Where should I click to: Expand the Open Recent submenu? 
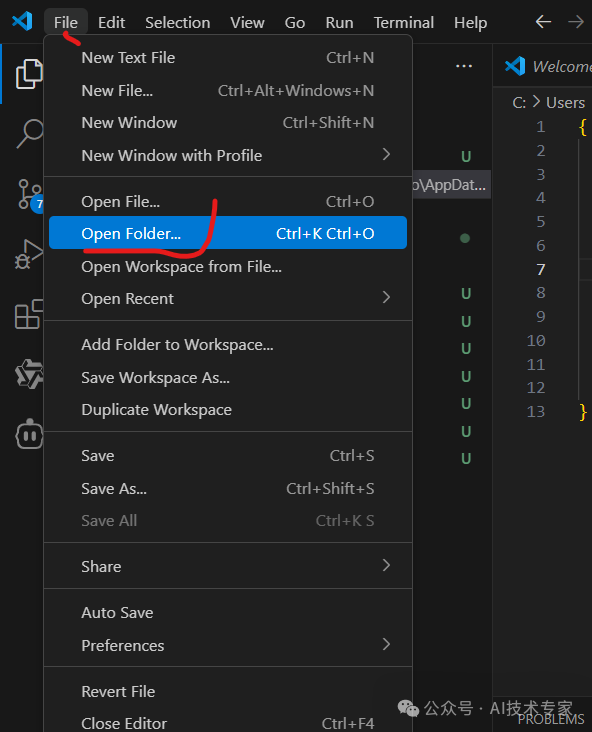click(228, 298)
